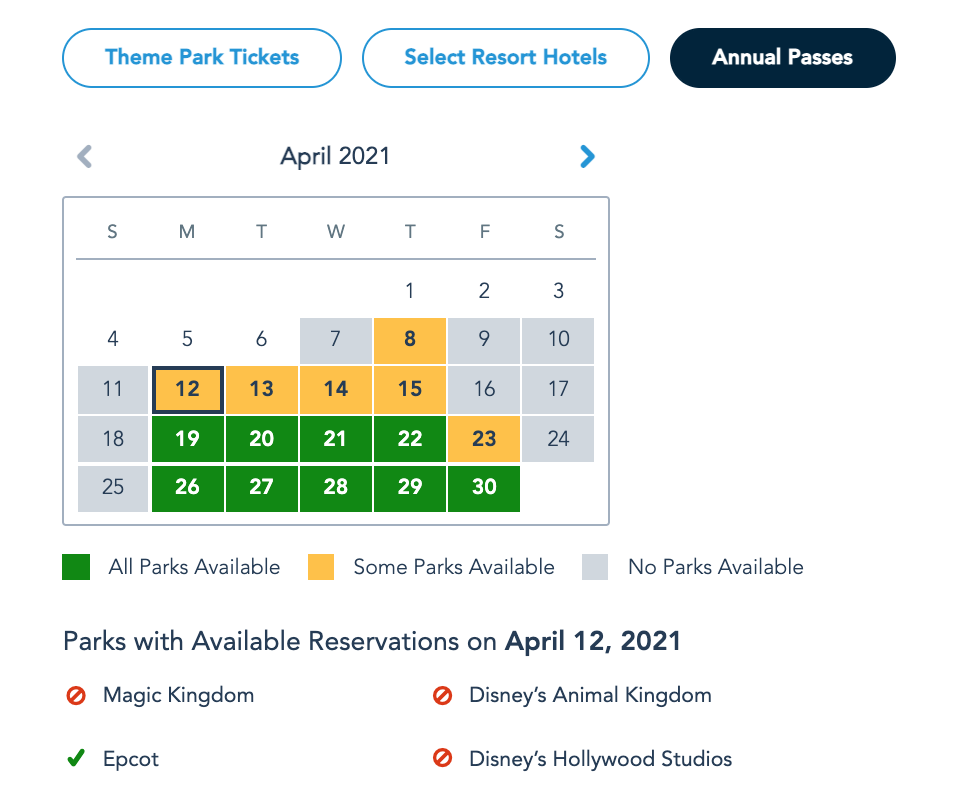The height and width of the screenshot is (798, 968).
Task: Switch to Theme Park Tickets tab
Action: [202, 57]
